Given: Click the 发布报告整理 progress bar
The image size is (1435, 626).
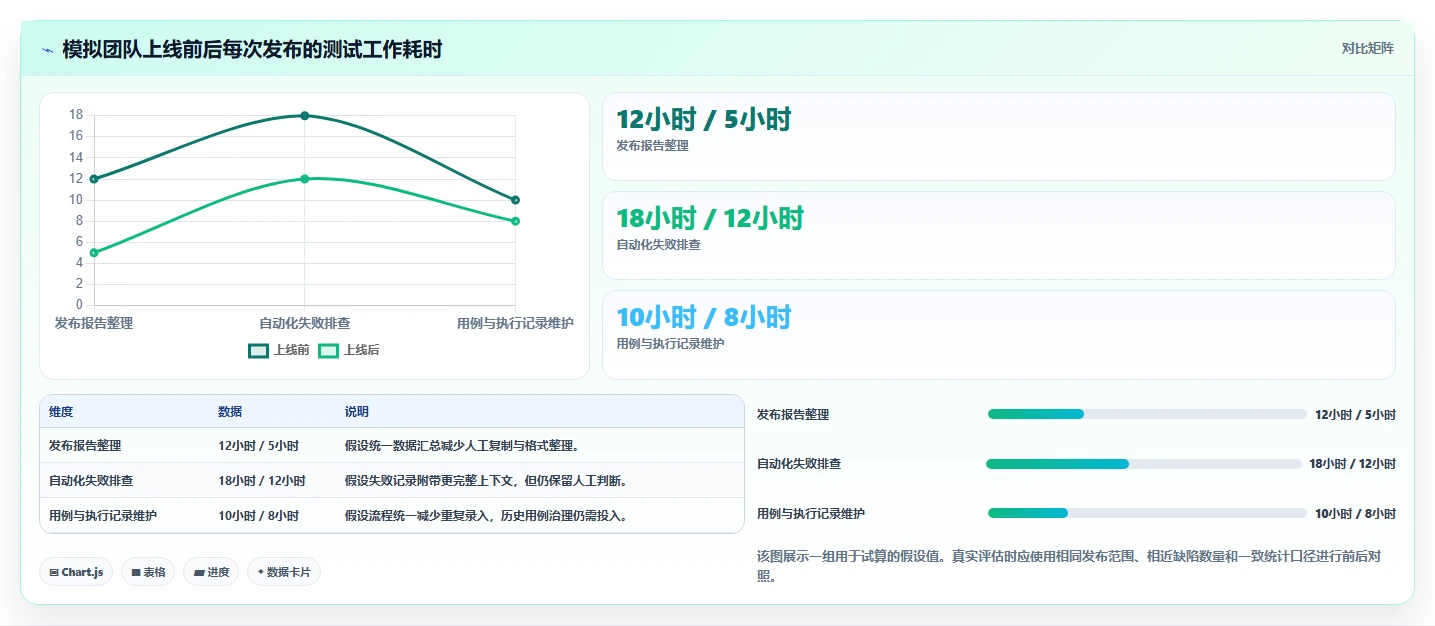Looking at the screenshot, I should [x=1147, y=414].
